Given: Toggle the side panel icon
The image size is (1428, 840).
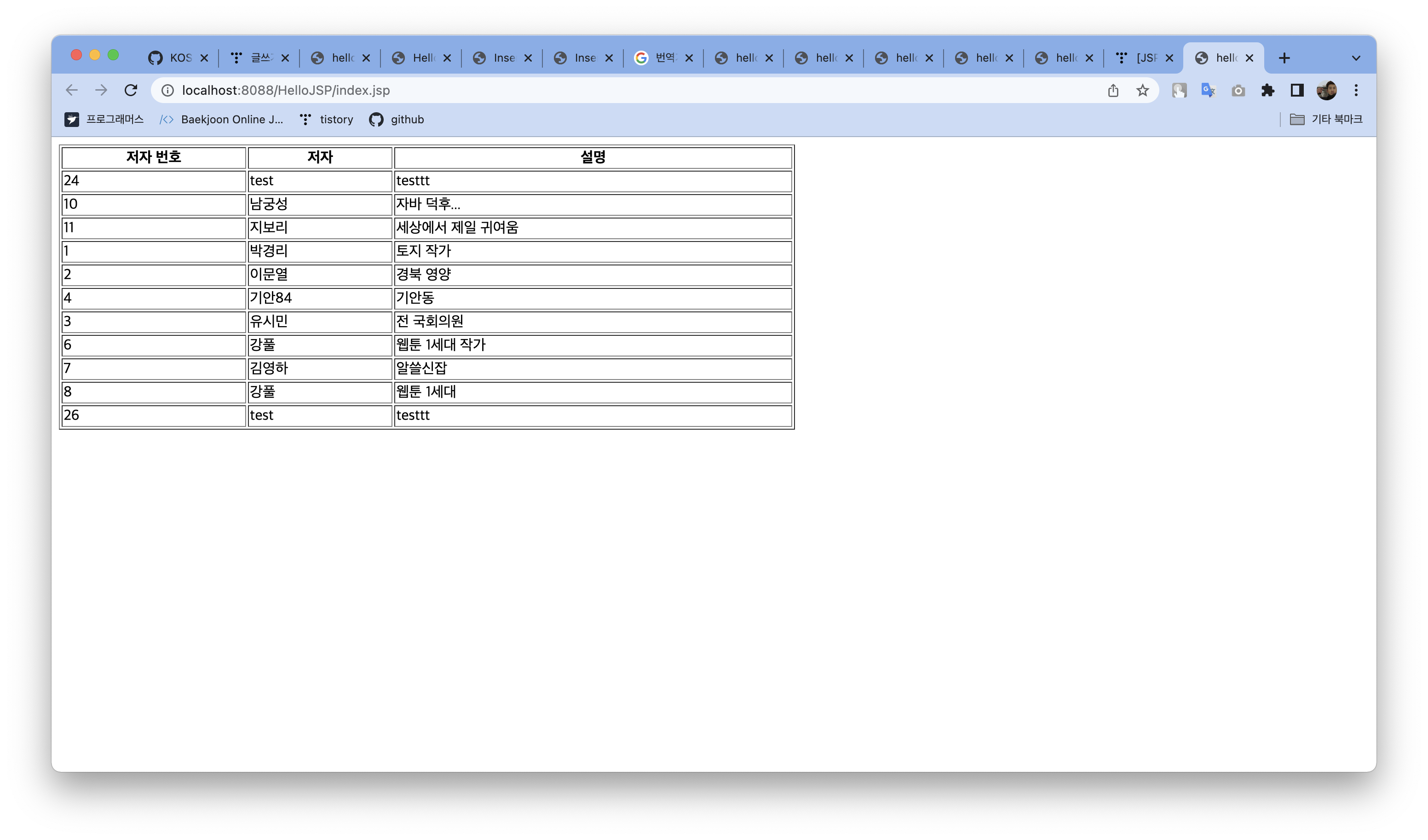Looking at the screenshot, I should 1297,90.
